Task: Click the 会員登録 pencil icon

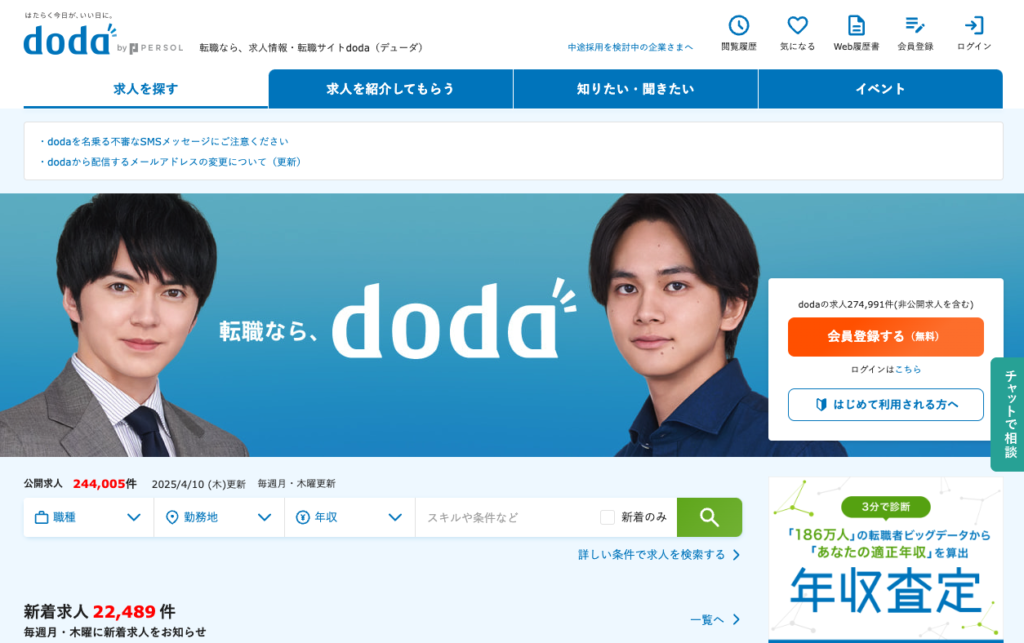Action: (915, 25)
